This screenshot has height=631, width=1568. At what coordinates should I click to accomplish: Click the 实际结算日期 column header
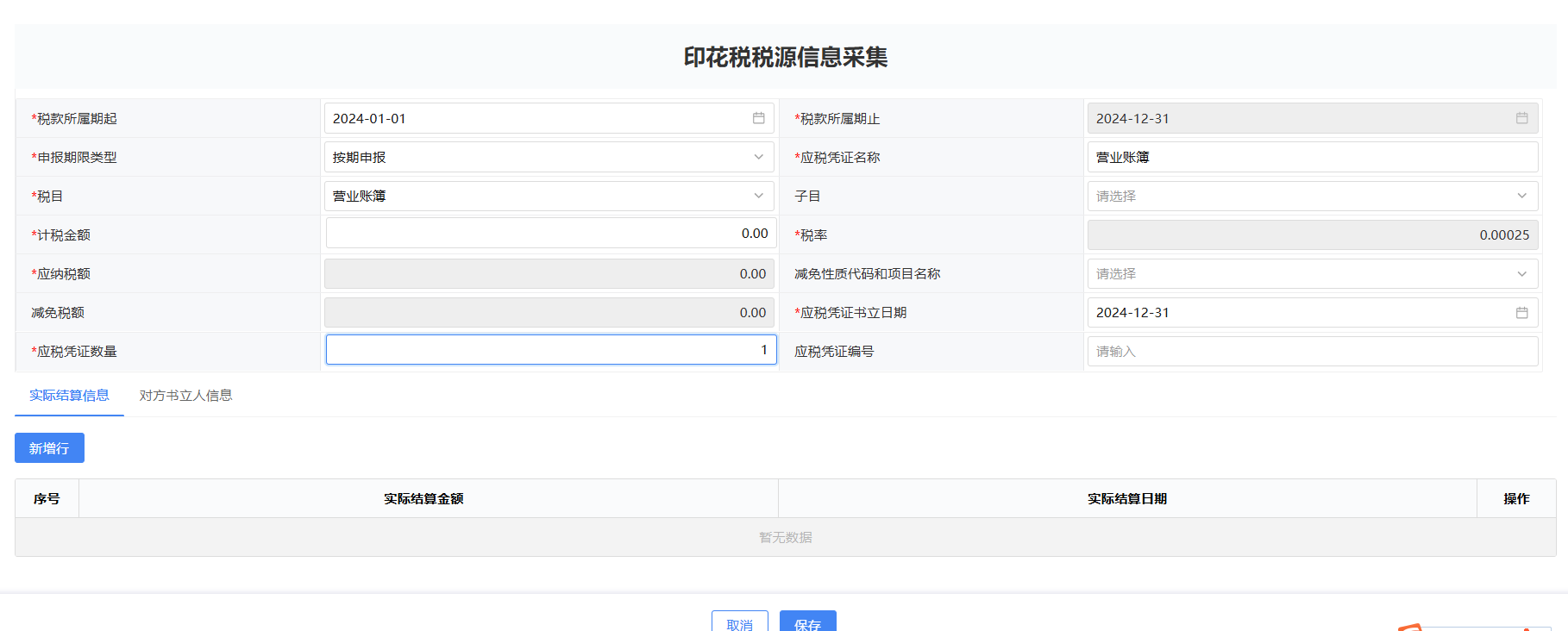coord(1126,498)
